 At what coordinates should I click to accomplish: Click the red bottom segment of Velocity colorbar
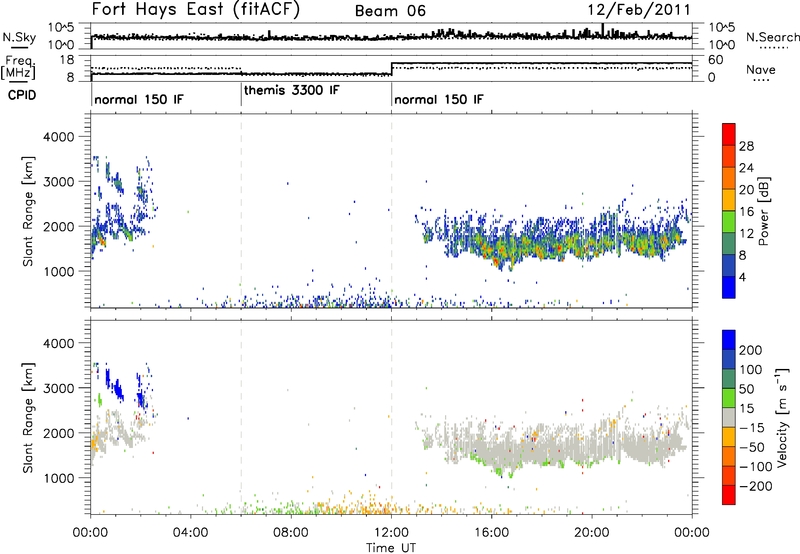coord(729,495)
